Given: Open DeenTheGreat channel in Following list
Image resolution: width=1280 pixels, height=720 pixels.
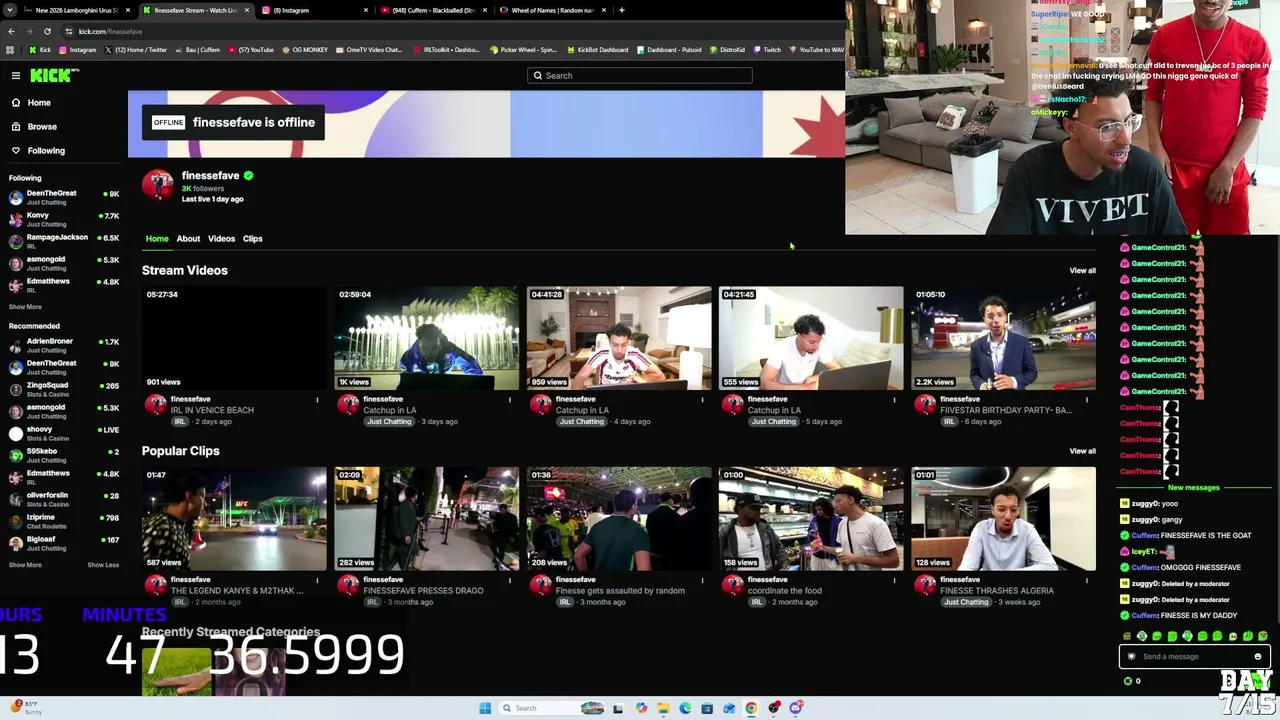Looking at the screenshot, I should (x=64, y=197).
